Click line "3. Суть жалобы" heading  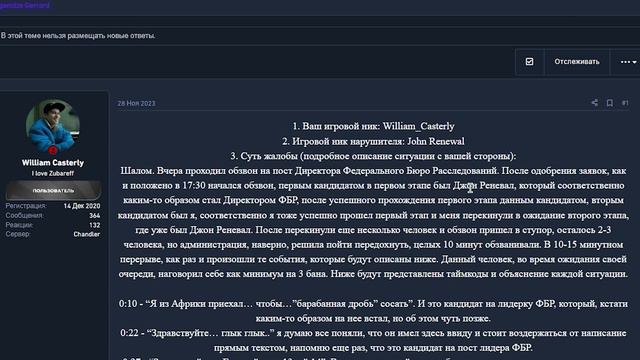373,156
